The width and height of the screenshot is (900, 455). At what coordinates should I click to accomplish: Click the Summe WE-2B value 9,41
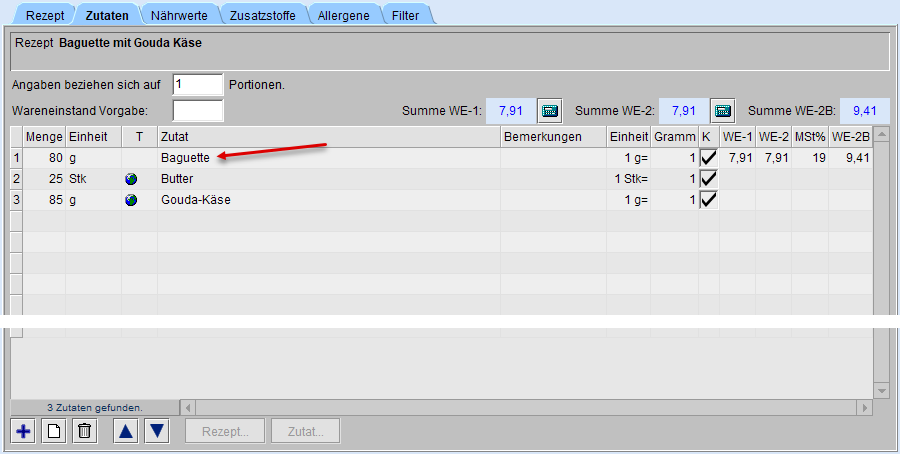[864, 111]
